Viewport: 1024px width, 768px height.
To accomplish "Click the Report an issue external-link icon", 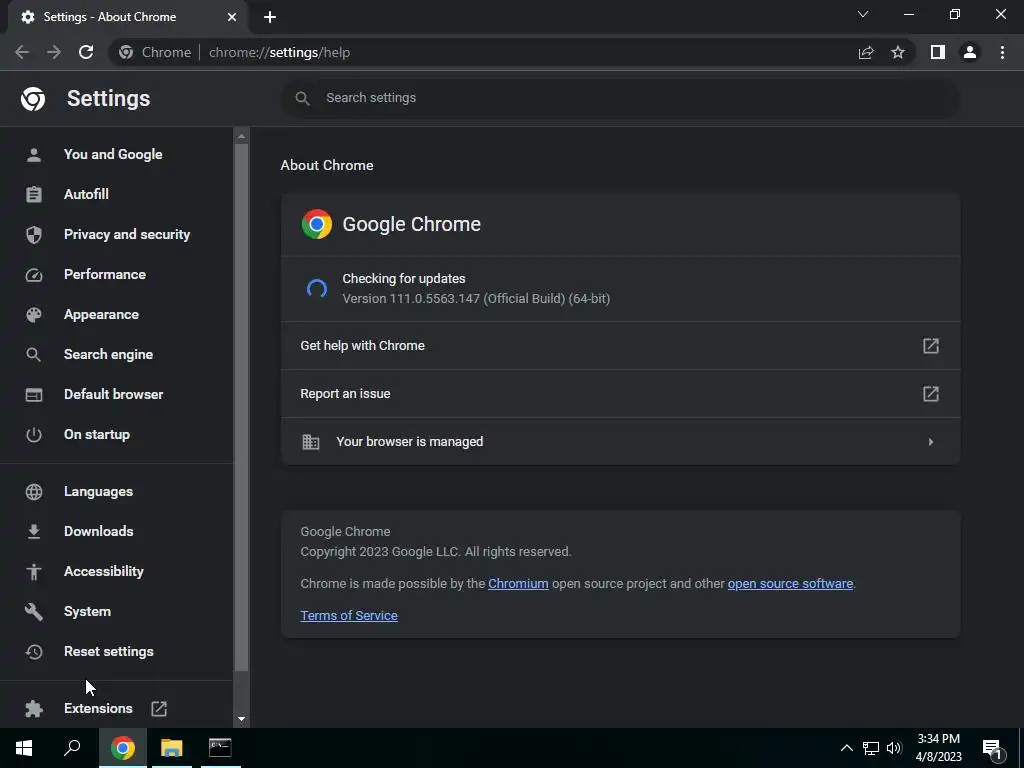I will point(931,394).
